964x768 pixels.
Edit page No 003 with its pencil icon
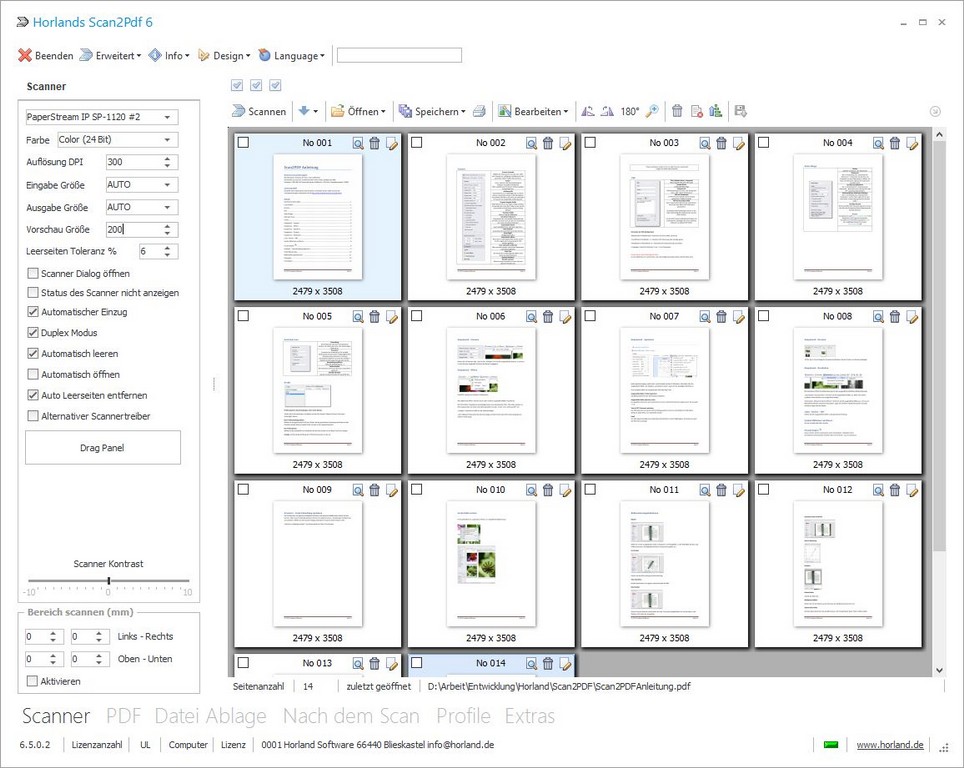739,143
